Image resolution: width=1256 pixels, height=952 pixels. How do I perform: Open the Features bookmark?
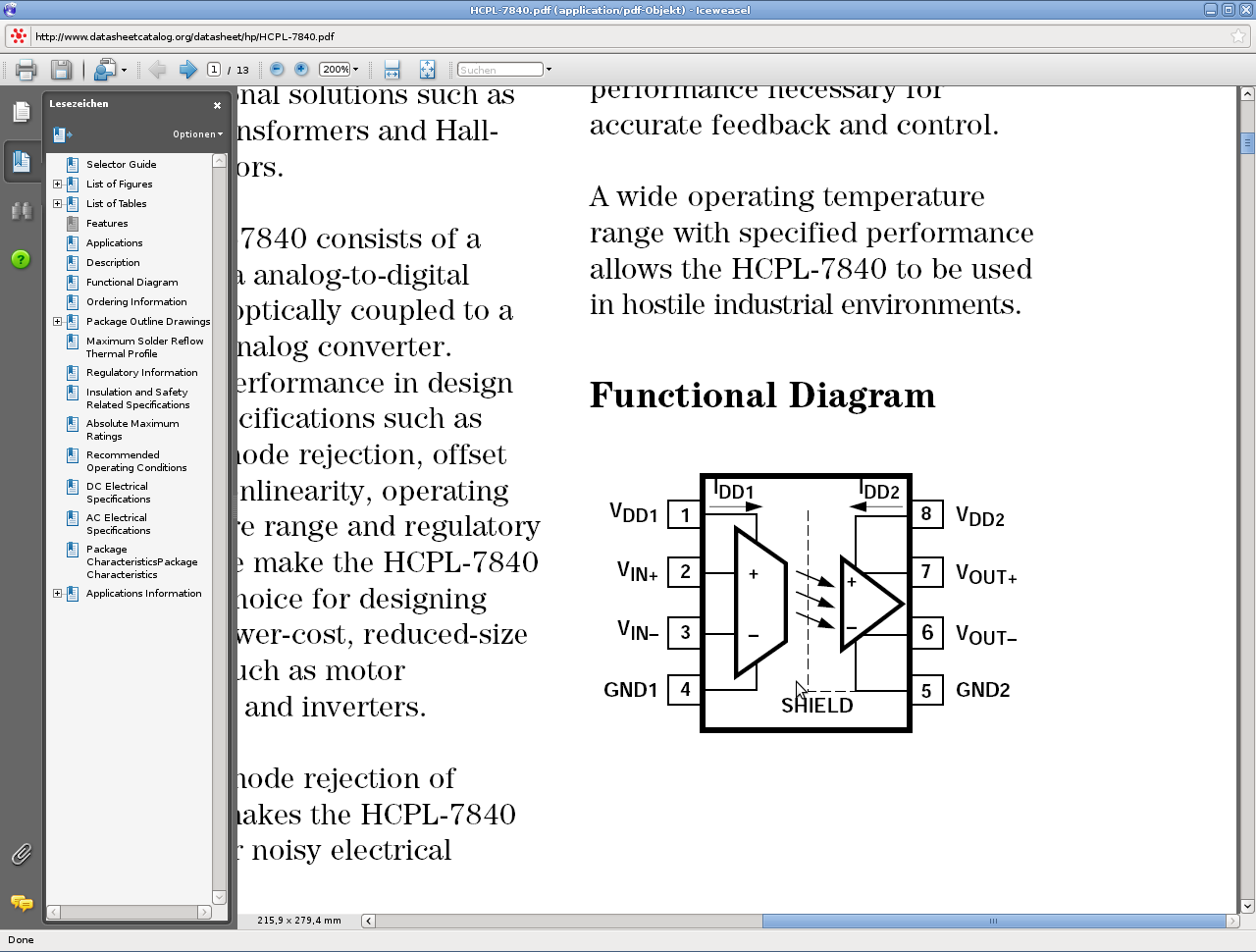pos(107,224)
